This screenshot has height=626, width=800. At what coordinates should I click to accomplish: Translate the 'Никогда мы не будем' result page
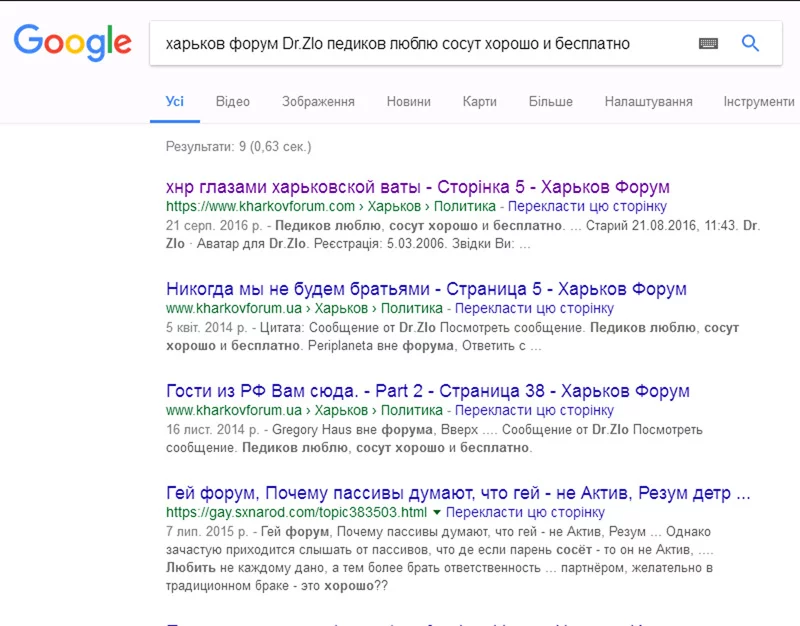(534, 308)
